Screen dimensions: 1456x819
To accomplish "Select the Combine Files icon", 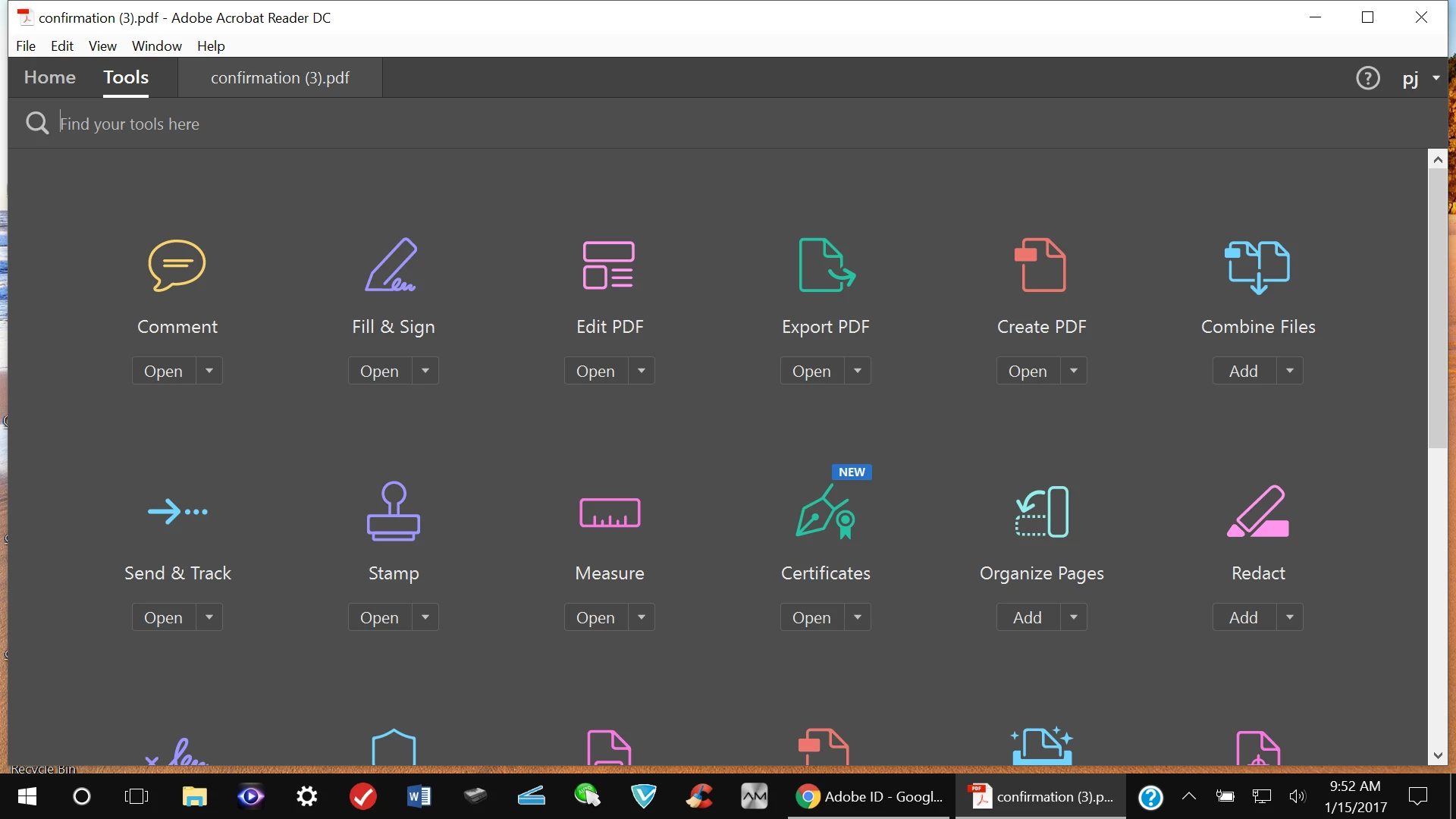I will 1257,267.
